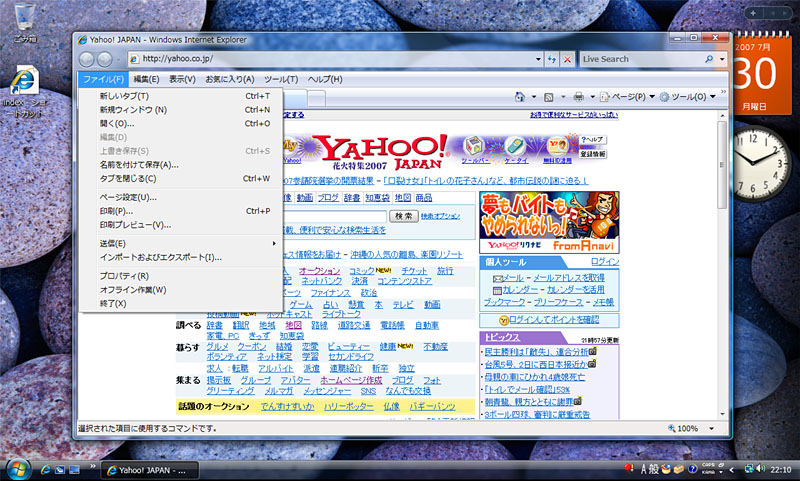This screenshot has height=481, width=800.
Task: Click the mobile phone Keitai icon on page
Action: point(516,146)
